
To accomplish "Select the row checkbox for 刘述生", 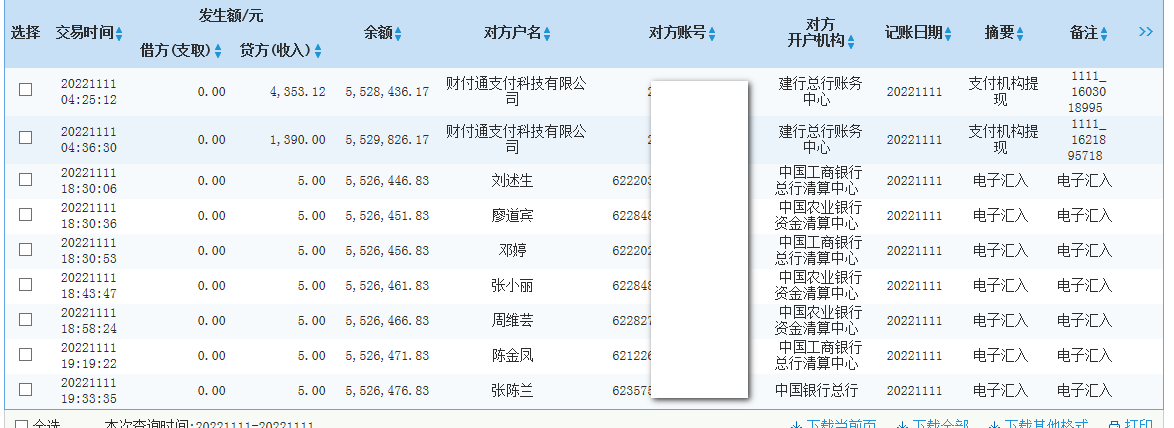I will click(x=25, y=180).
